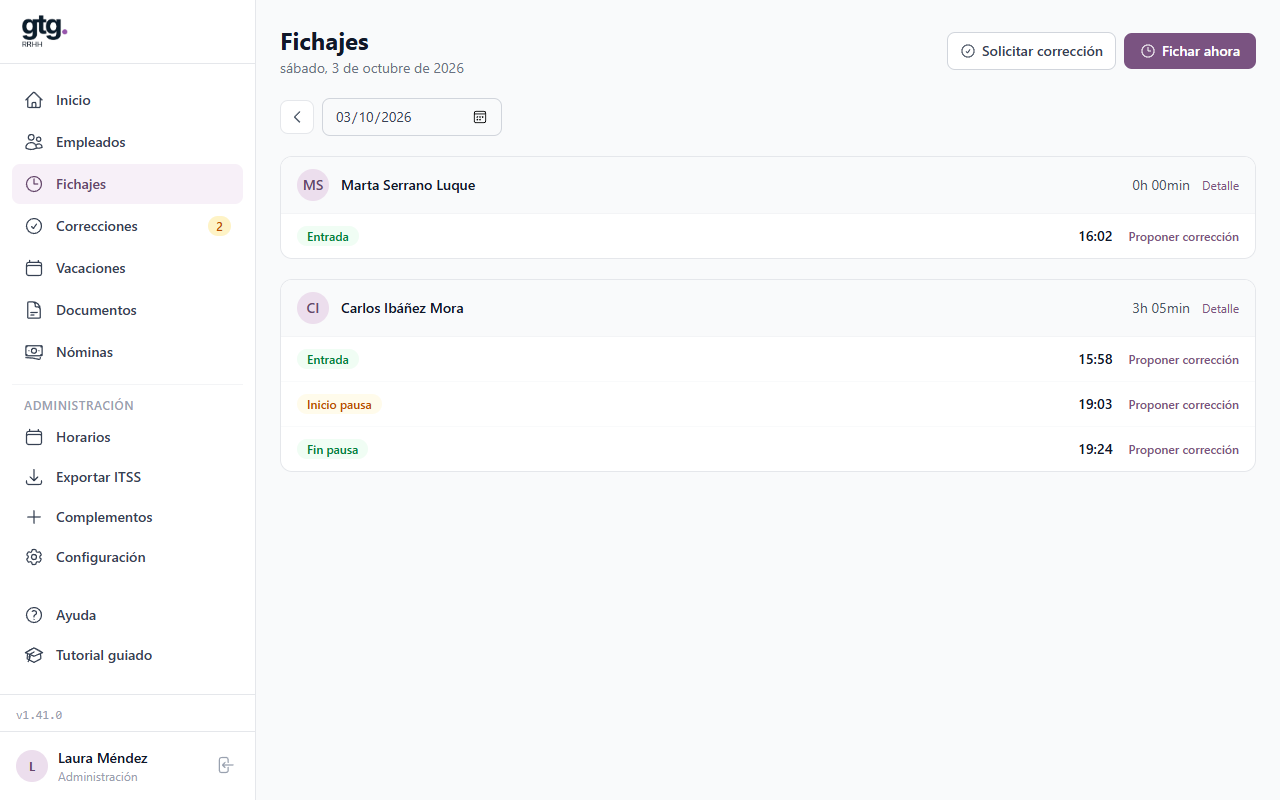1280x800 pixels.
Task: Click the 0h 00min total for Marta
Action: [1161, 185]
